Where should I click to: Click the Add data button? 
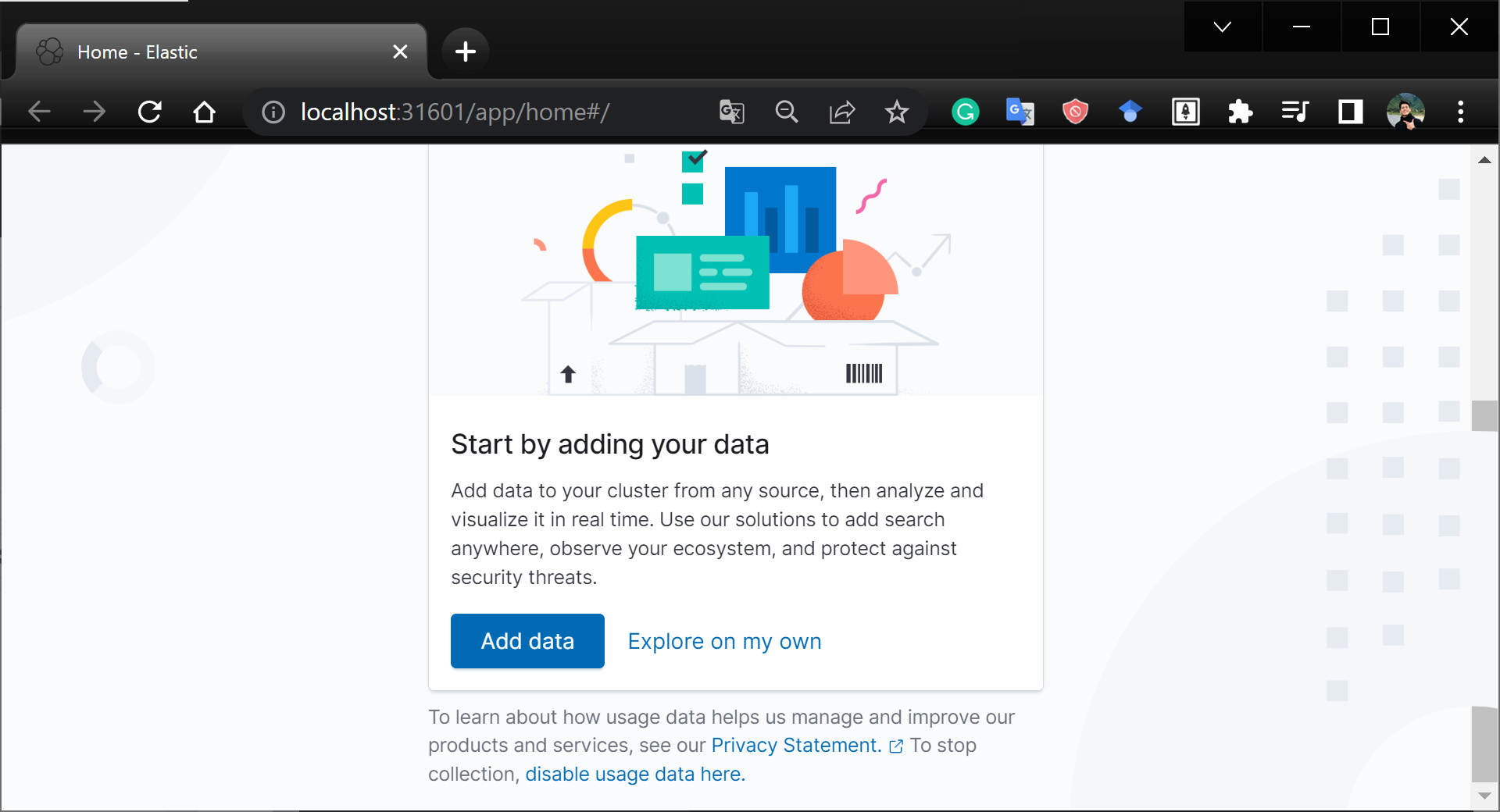point(527,641)
